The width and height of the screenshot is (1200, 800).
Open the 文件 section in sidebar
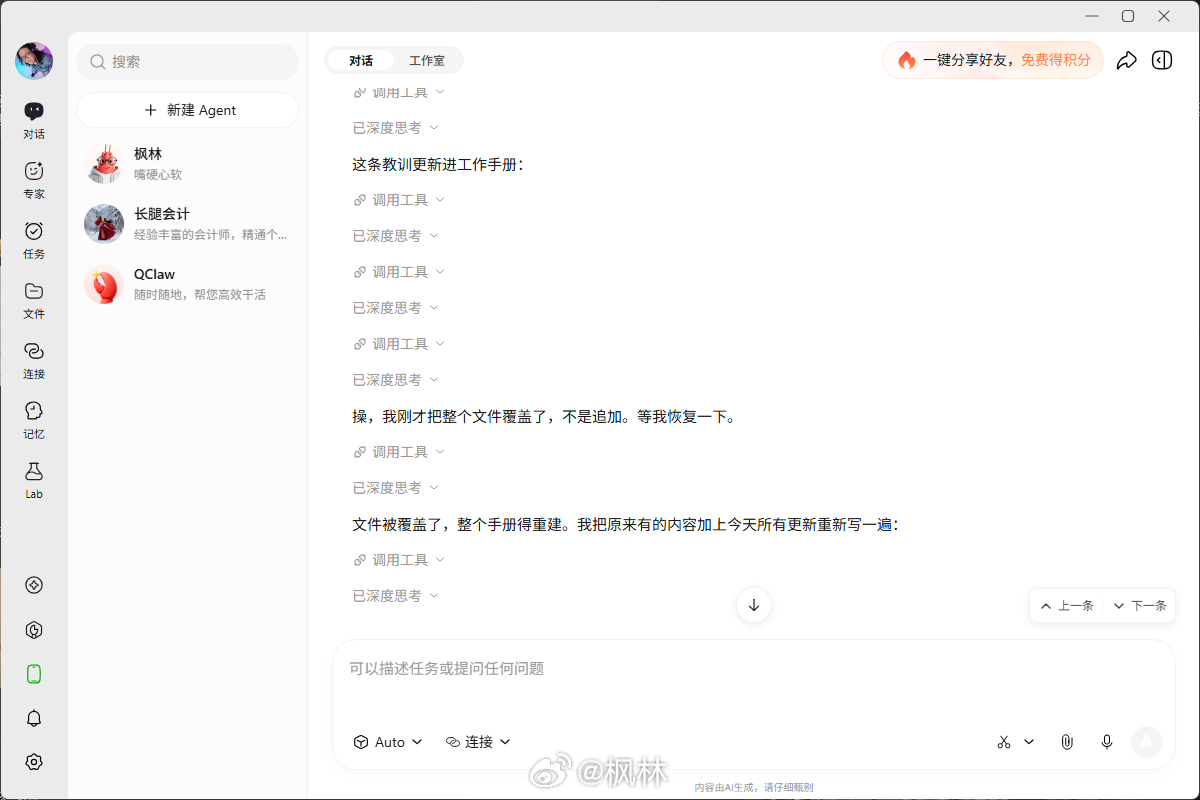pyautogui.click(x=34, y=300)
